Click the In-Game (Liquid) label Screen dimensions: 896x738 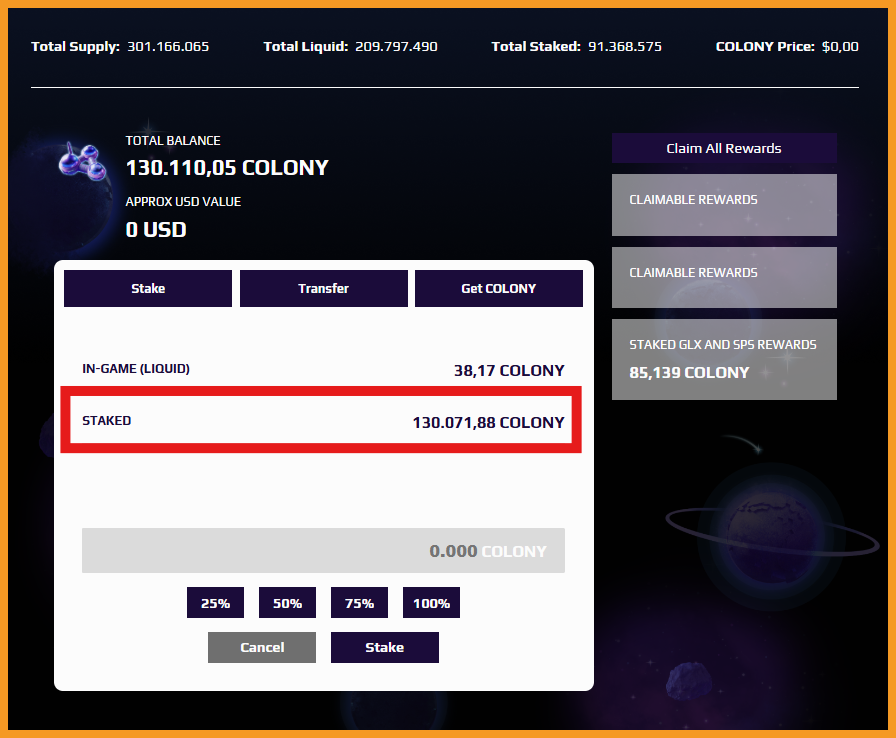[136, 369]
